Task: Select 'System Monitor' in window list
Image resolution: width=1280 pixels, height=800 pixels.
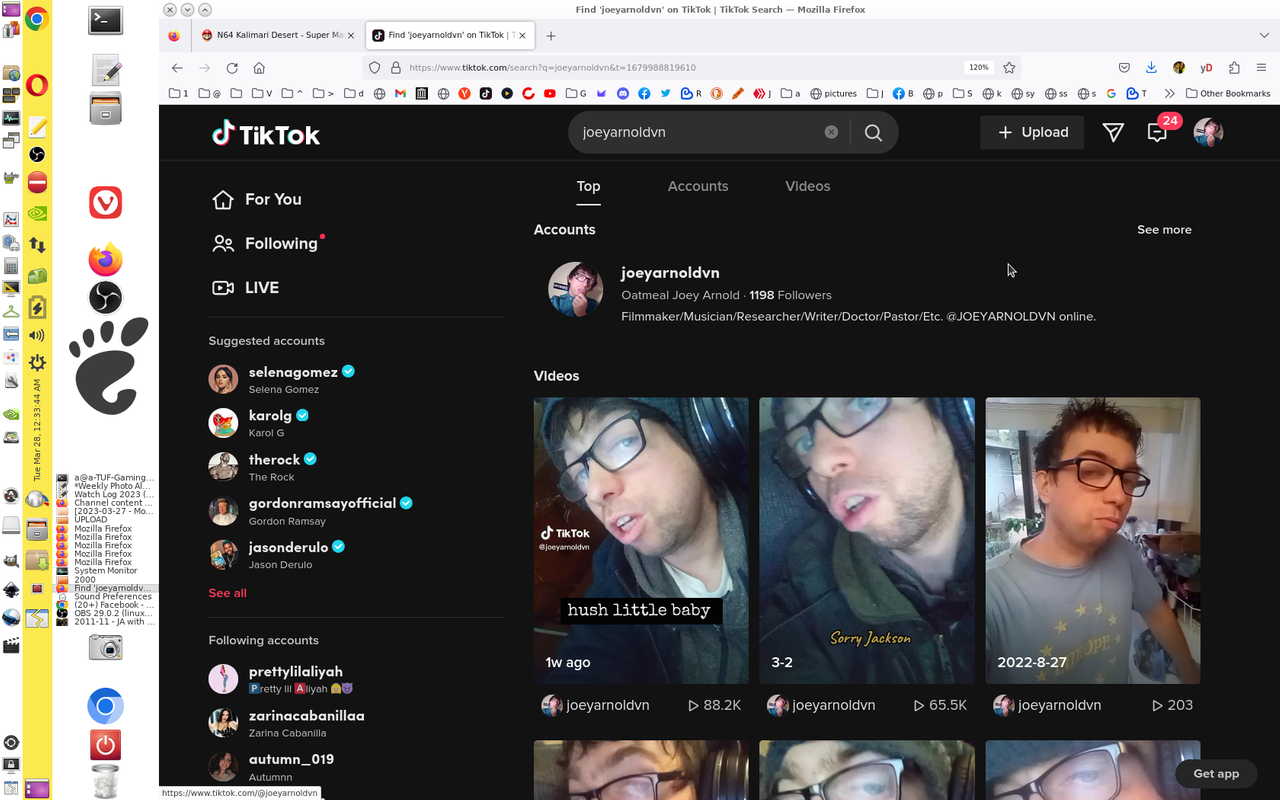Action: 105,571
